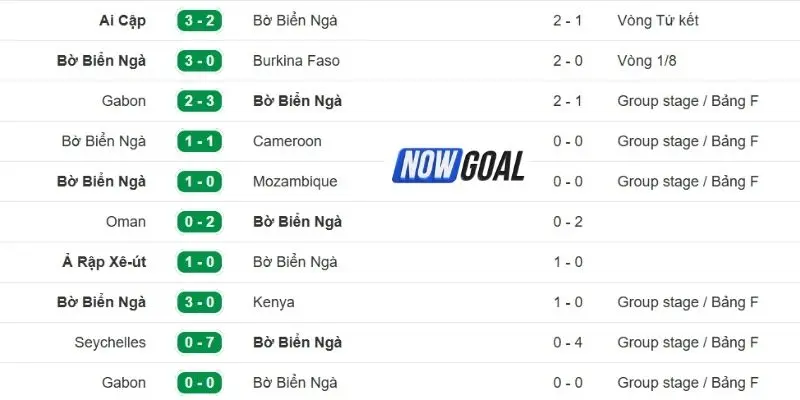The image size is (800, 400).
Task: Select the Mozambique team name
Action: (295, 181)
